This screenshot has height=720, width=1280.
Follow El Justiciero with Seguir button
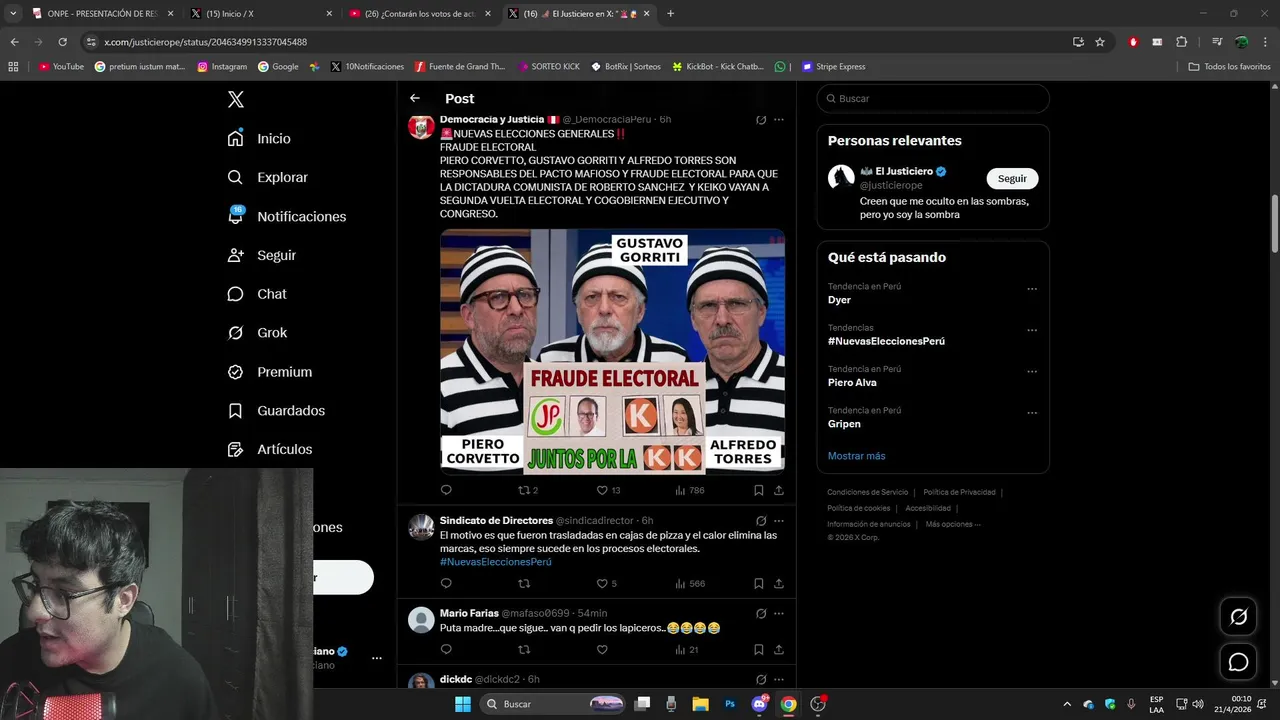1012,178
